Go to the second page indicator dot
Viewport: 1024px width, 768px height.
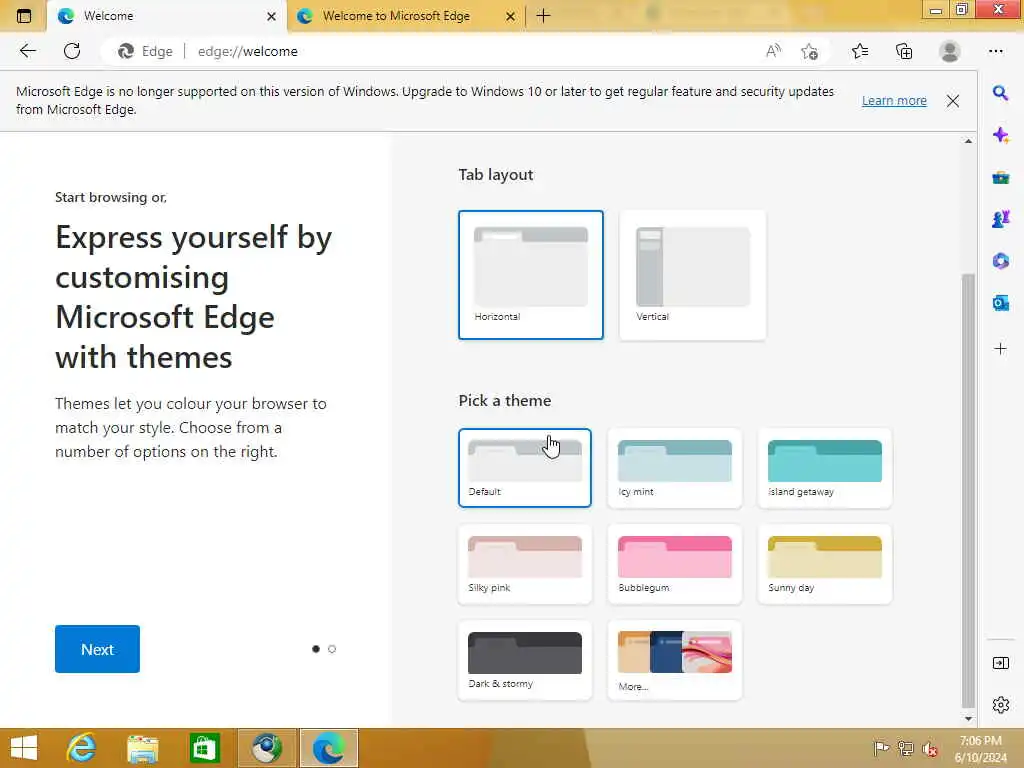332,649
